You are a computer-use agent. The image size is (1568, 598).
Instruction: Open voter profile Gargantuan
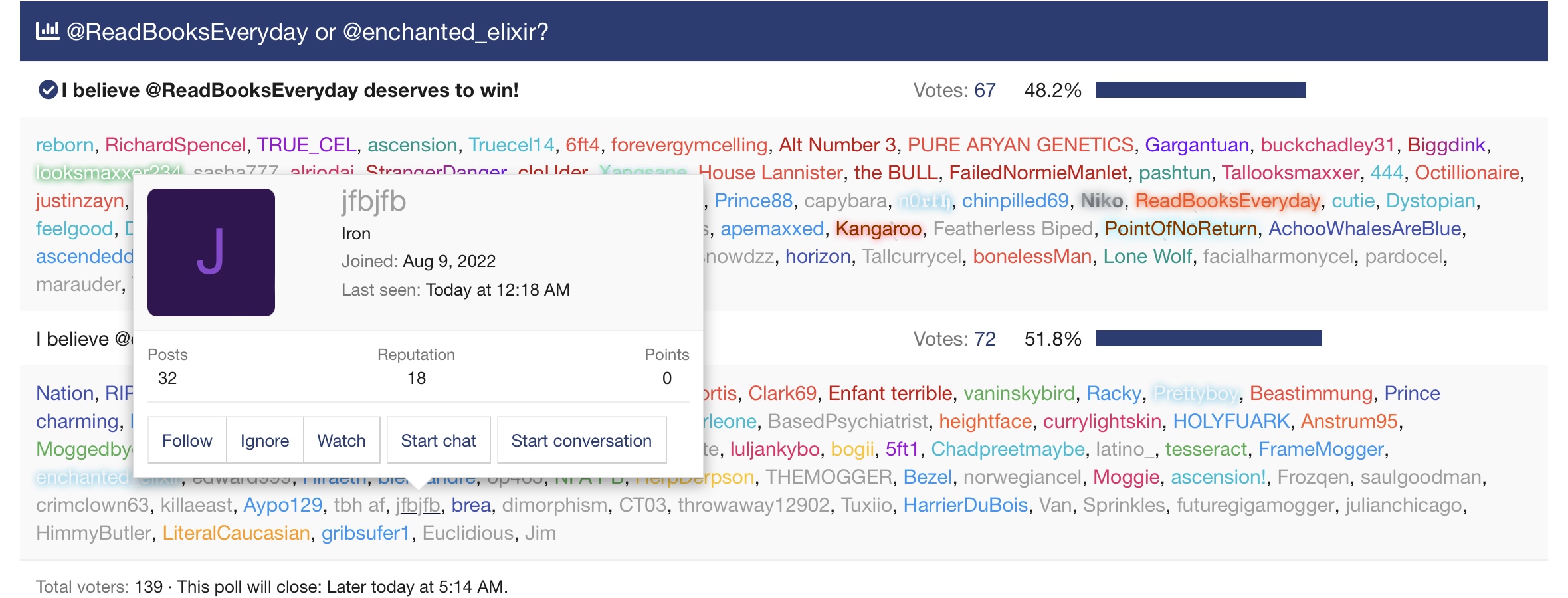click(x=1197, y=145)
